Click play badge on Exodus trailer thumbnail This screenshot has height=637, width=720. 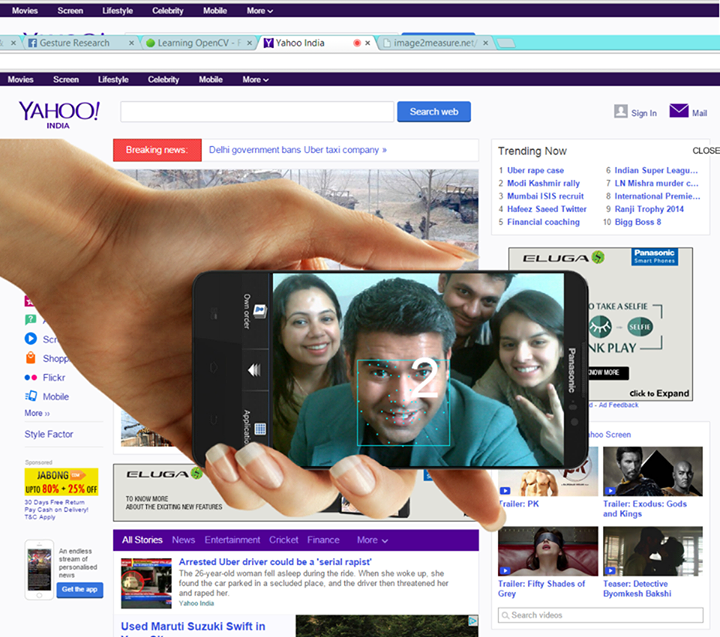[610, 491]
